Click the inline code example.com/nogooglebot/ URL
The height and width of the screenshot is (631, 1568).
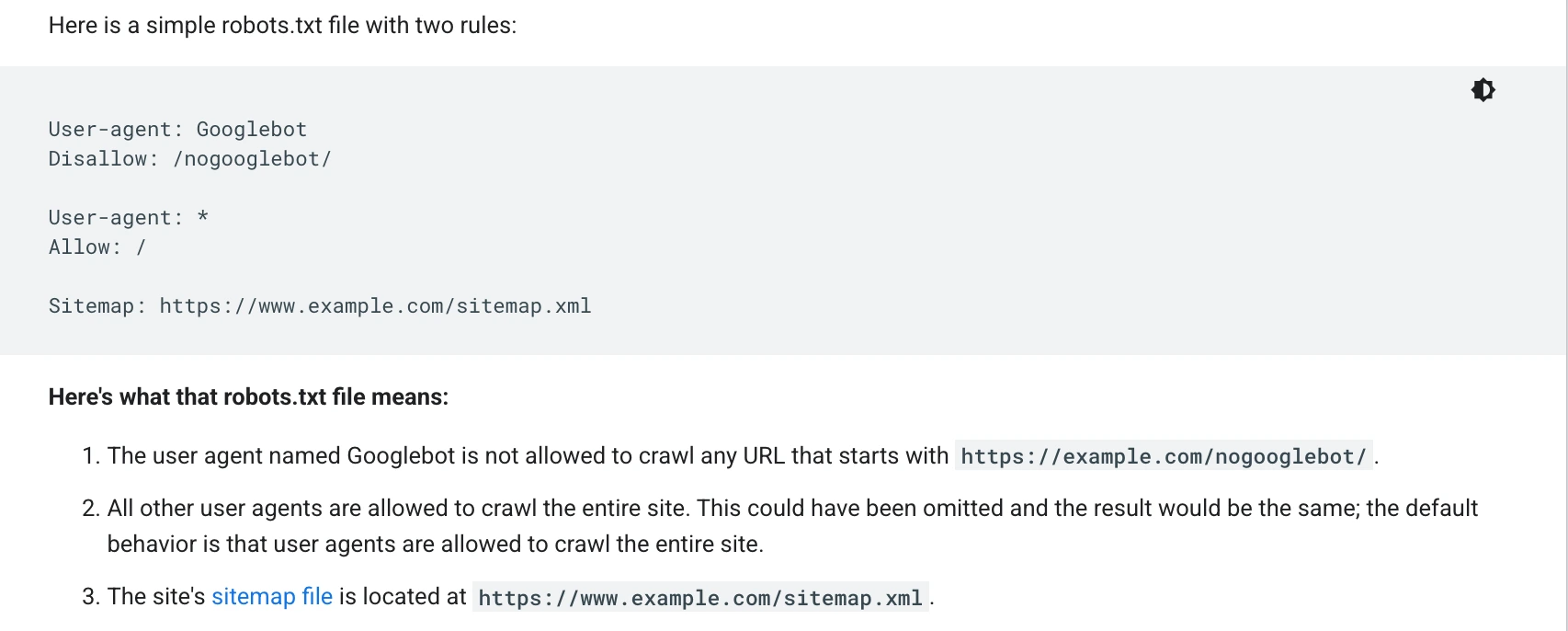coord(1163,456)
